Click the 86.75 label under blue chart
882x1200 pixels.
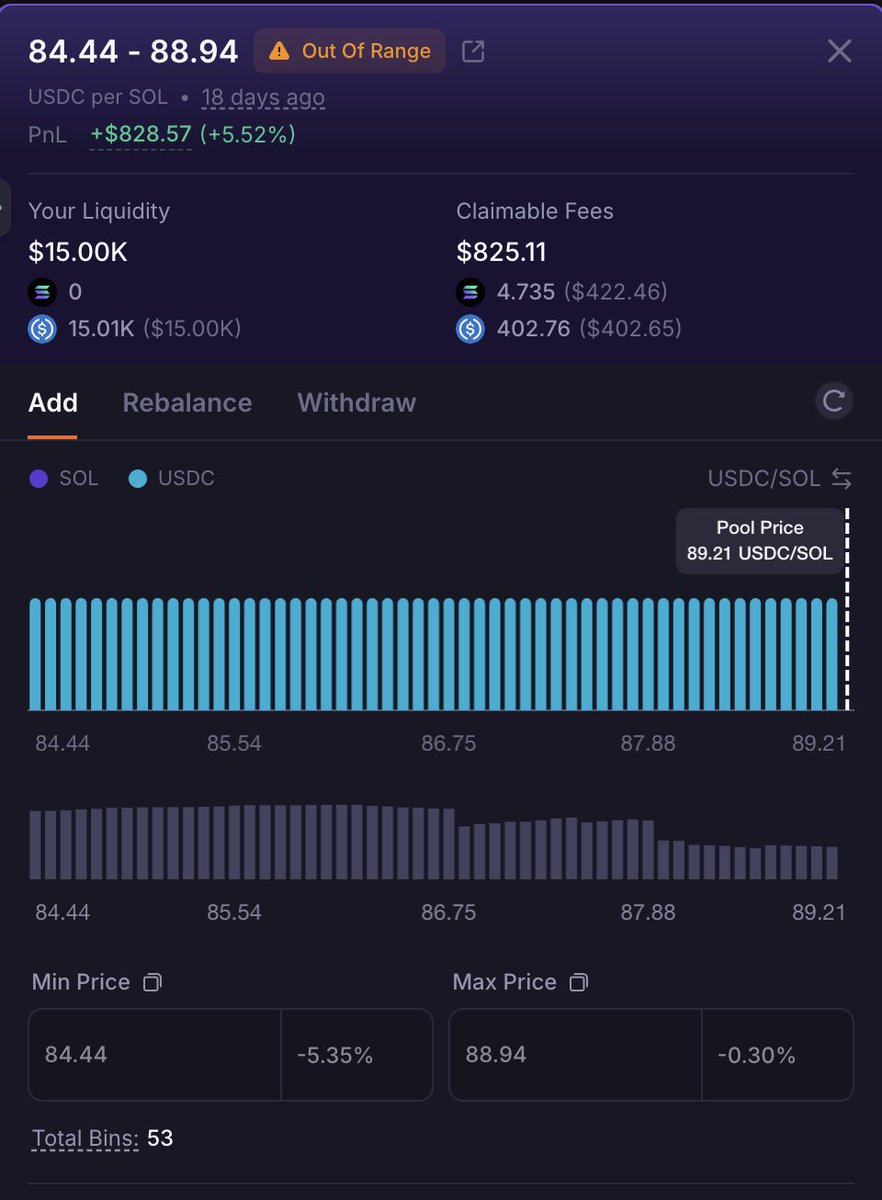pos(448,743)
